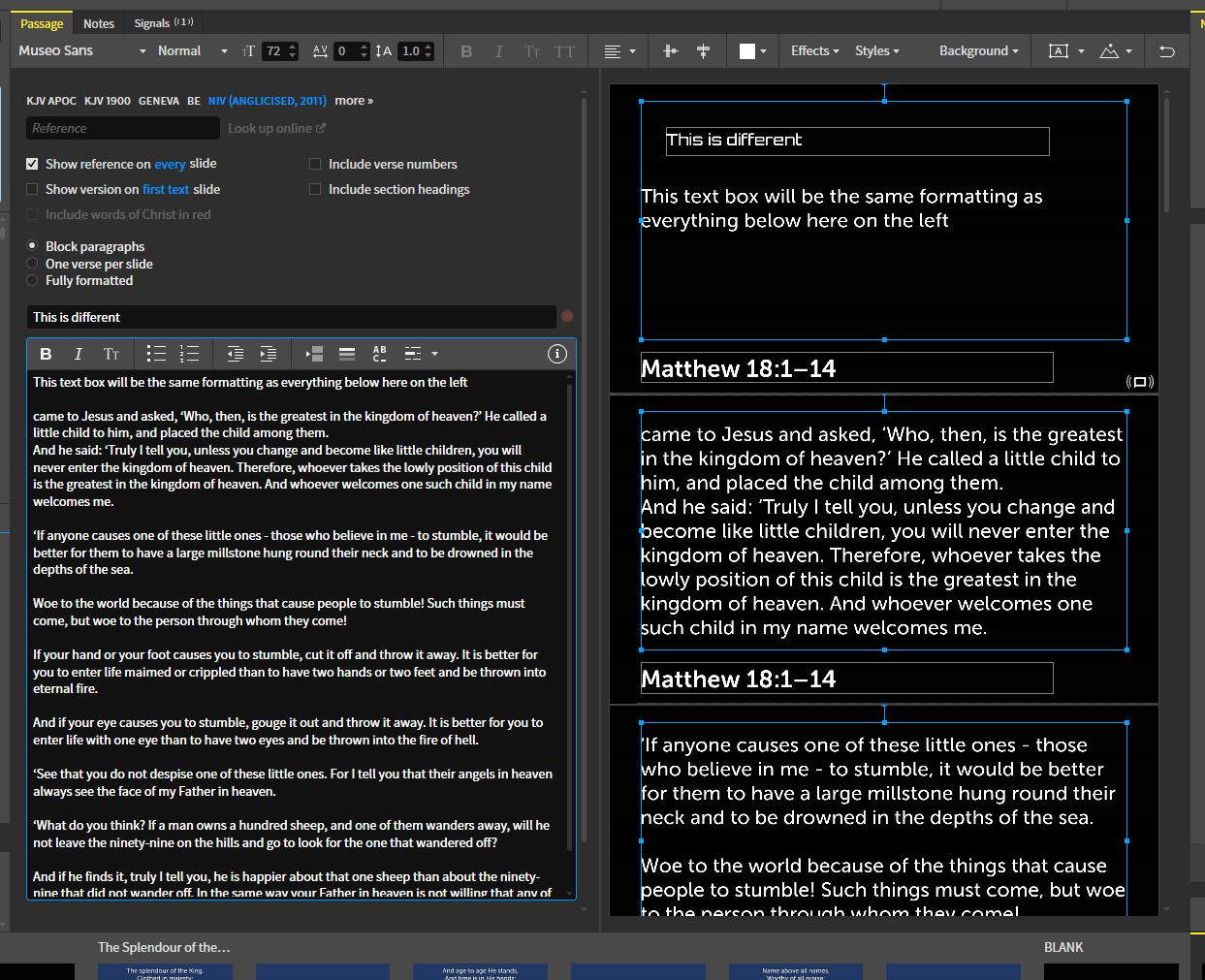1205x980 pixels.
Task: Open the Background dropdown menu
Action: tap(979, 51)
